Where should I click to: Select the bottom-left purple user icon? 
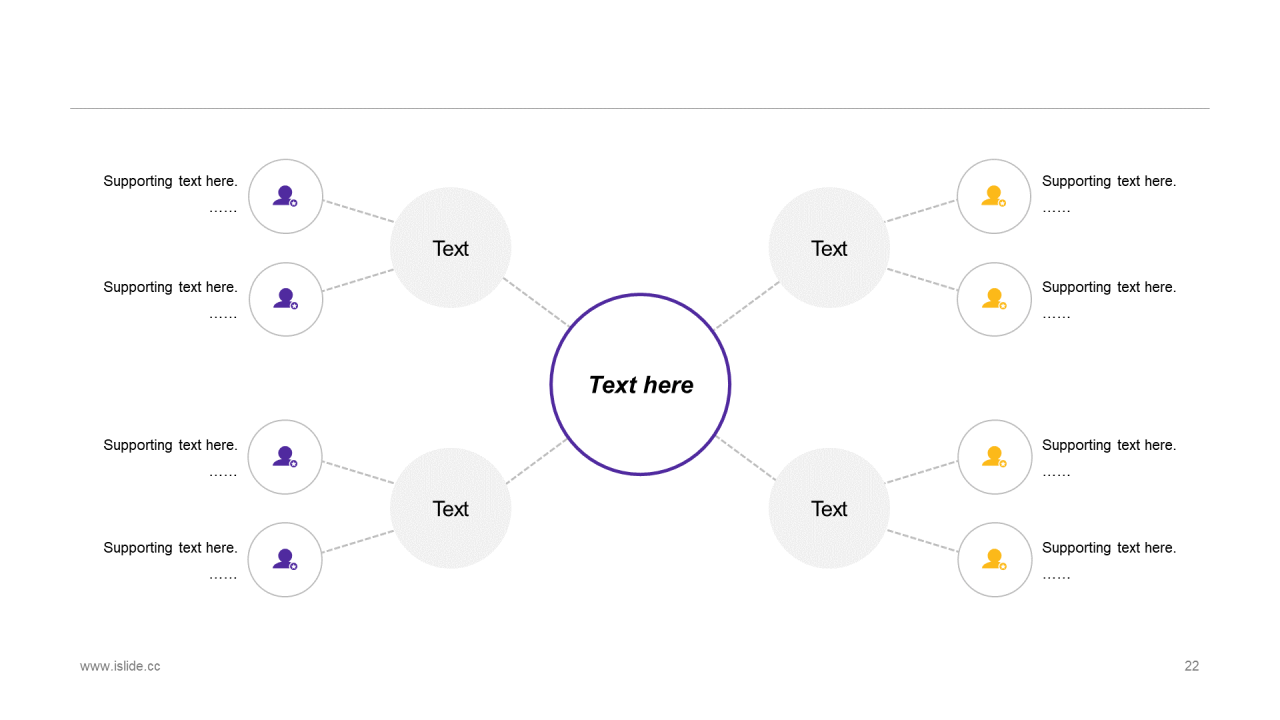[286, 560]
